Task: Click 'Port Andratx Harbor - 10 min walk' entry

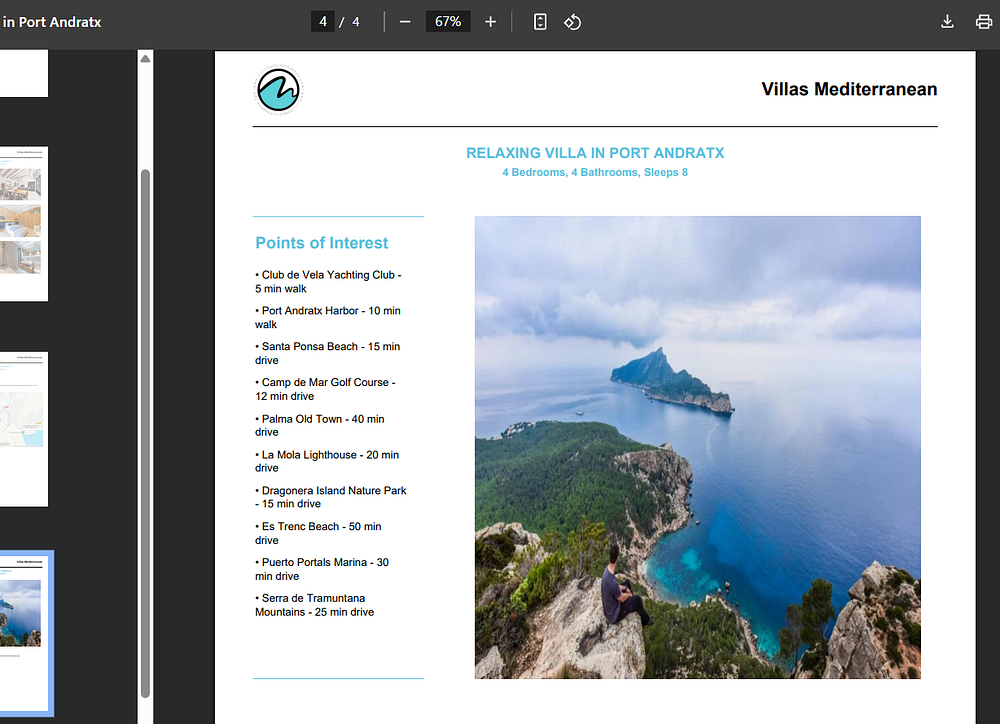Action: 328,317
